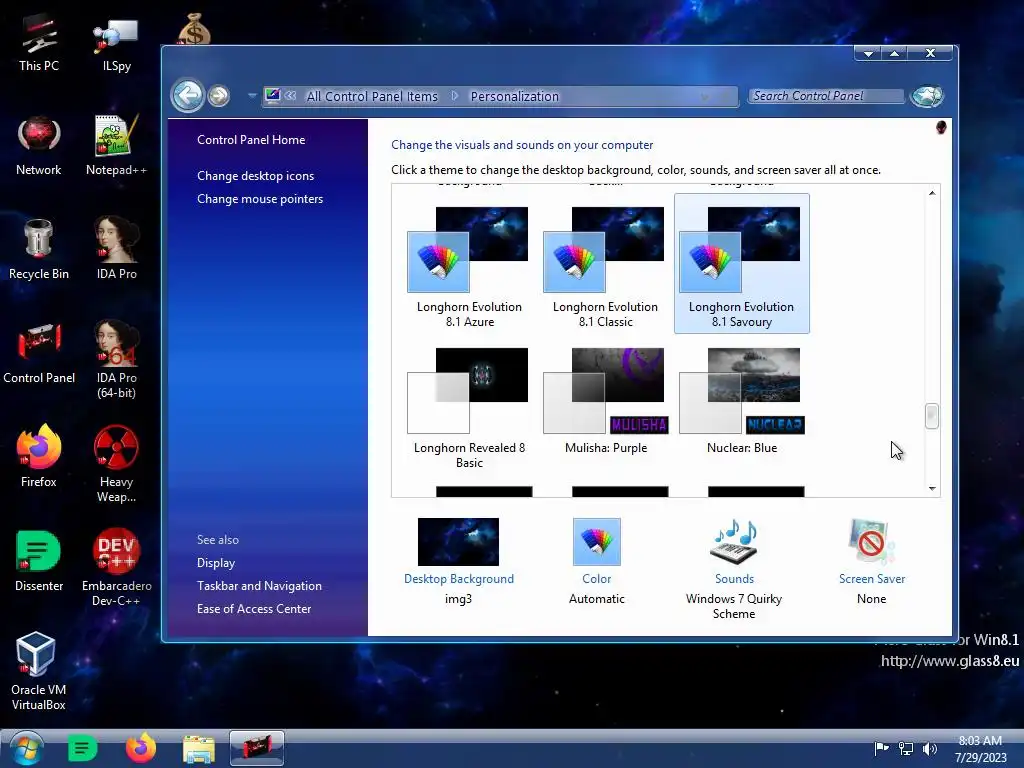
Task: Open the Recycle Bin
Action: [39, 250]
